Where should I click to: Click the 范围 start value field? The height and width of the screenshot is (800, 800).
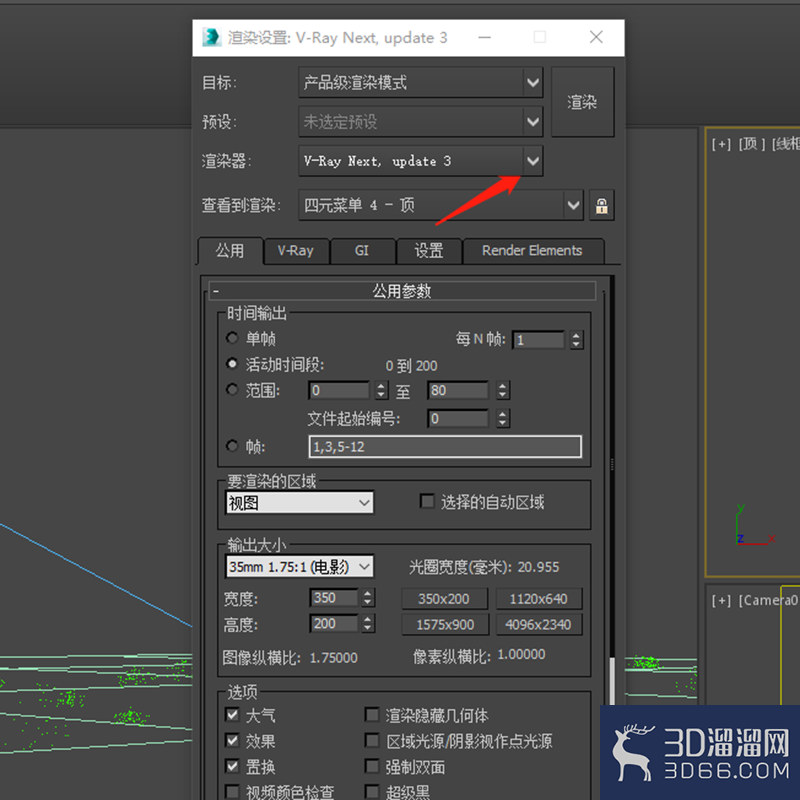(x=339, y=390)
